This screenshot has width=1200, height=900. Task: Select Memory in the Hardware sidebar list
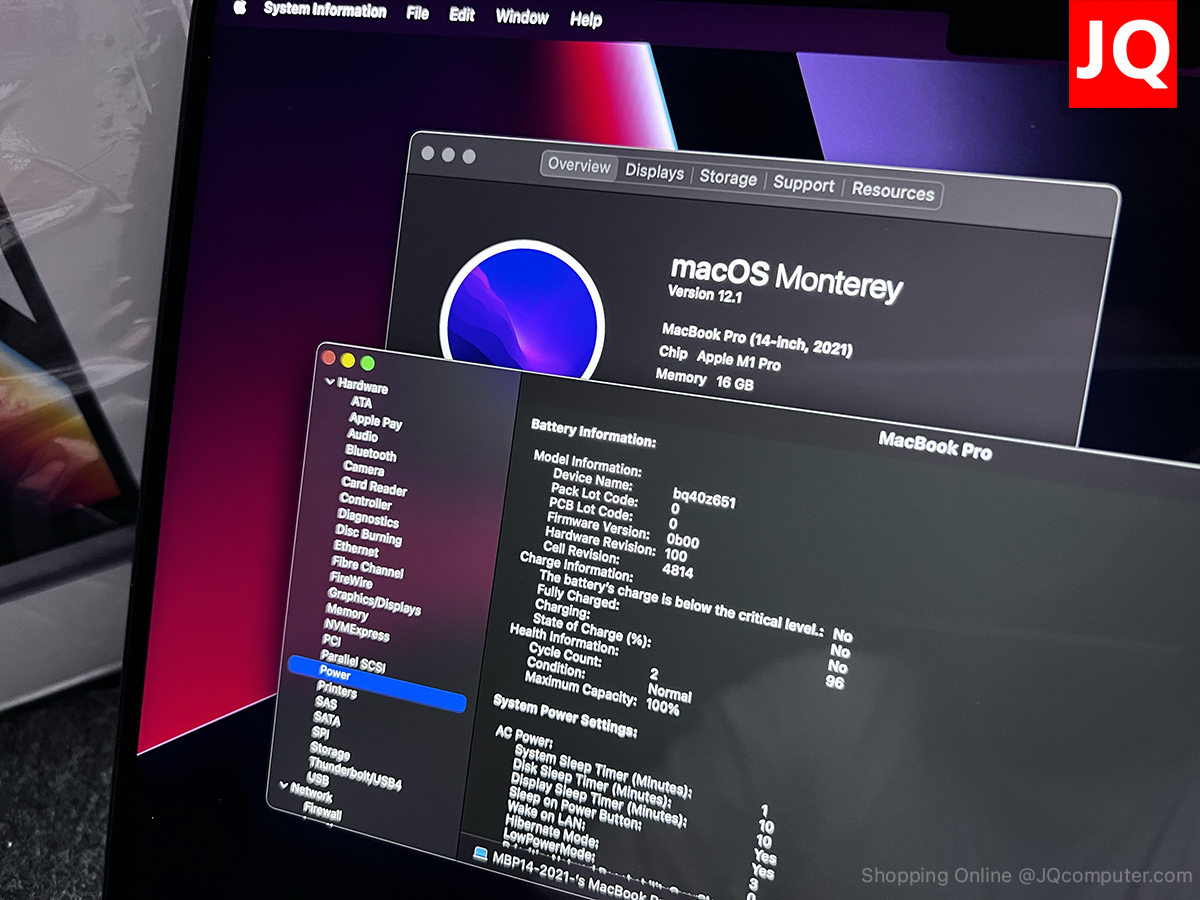[x=347, y=612]
